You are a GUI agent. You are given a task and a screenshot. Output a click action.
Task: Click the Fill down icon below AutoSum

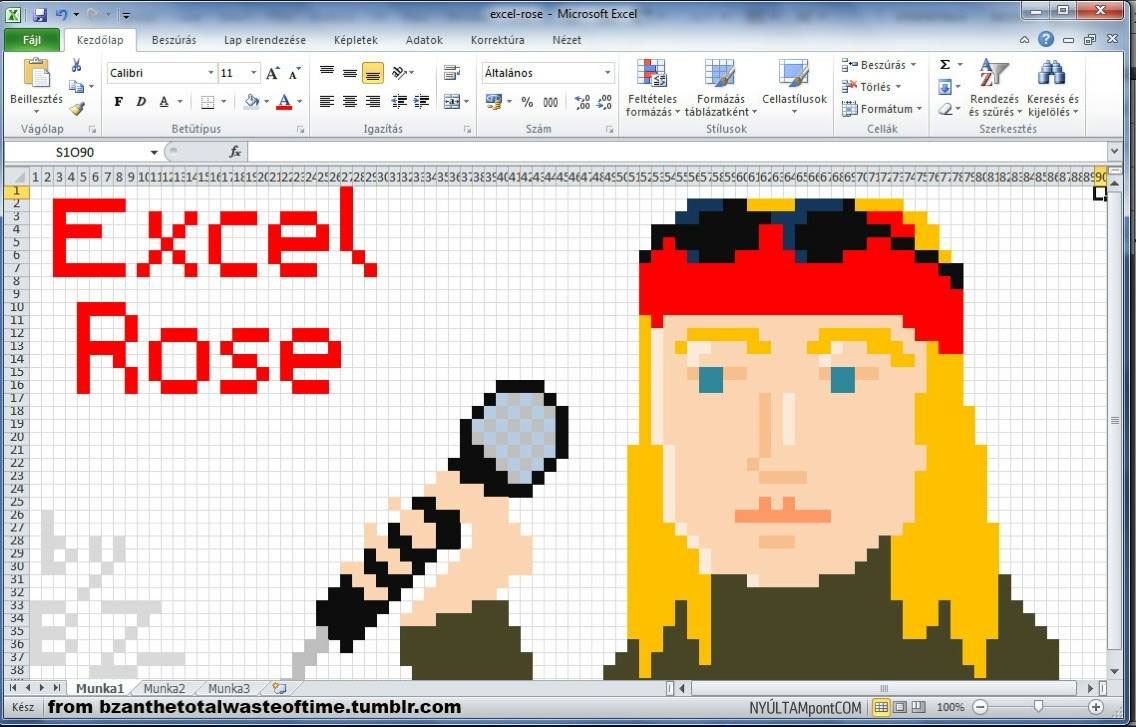(x=945, y=87)
